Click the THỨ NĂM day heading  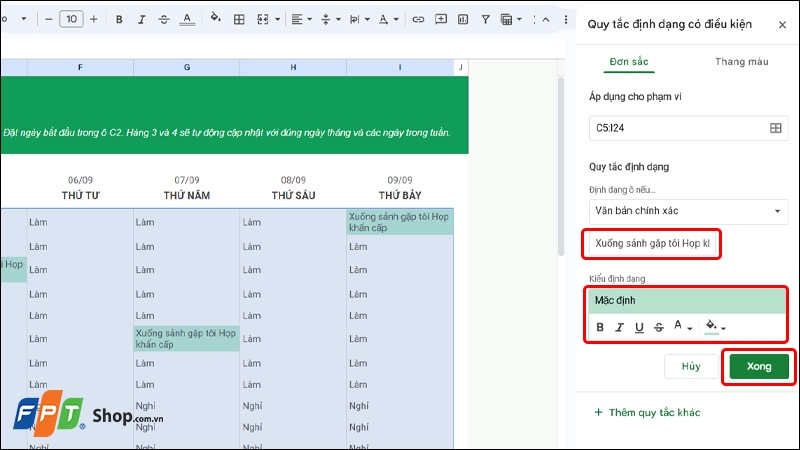[x=187, y=195]
